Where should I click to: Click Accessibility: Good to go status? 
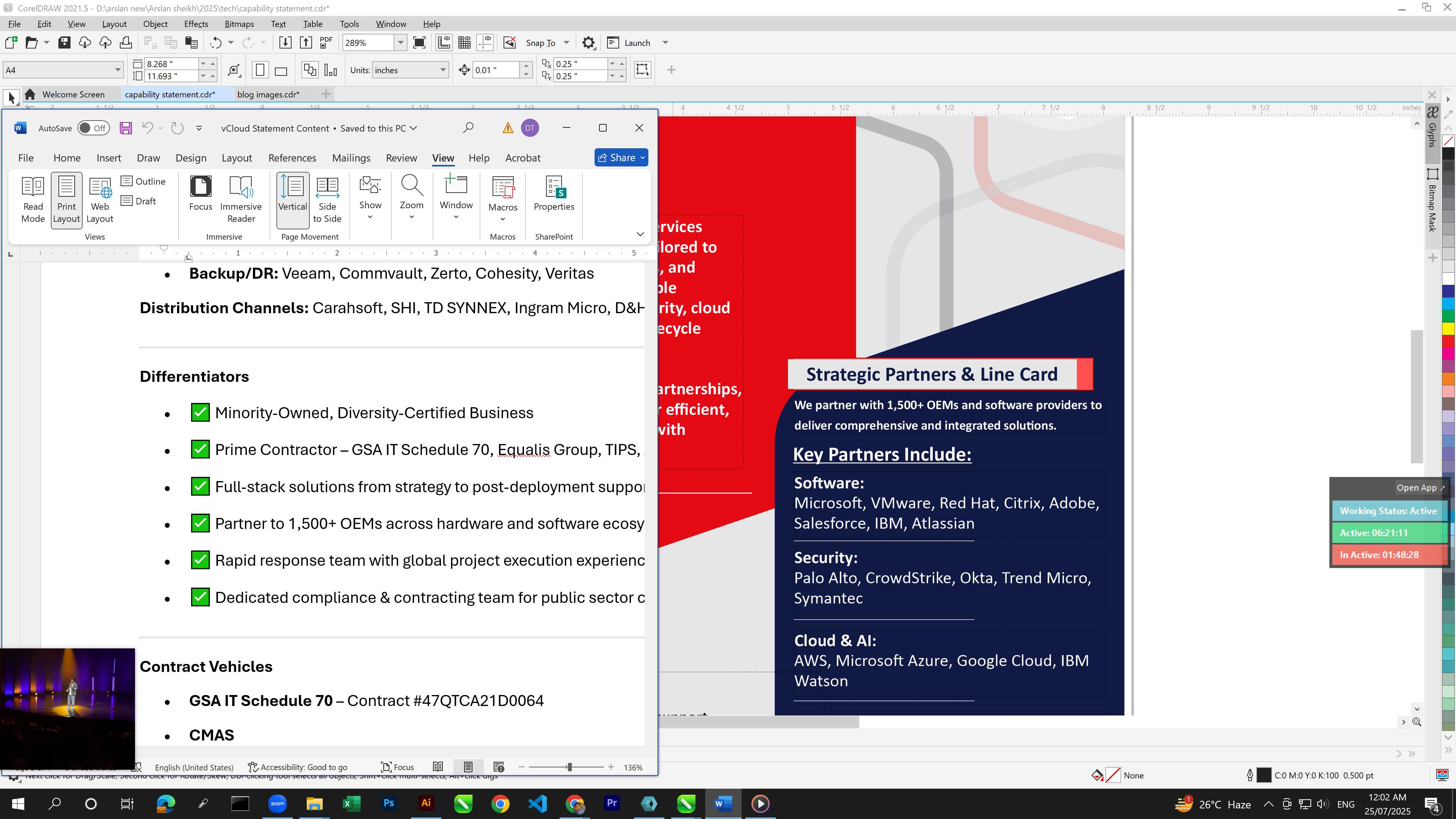point(298,767)
